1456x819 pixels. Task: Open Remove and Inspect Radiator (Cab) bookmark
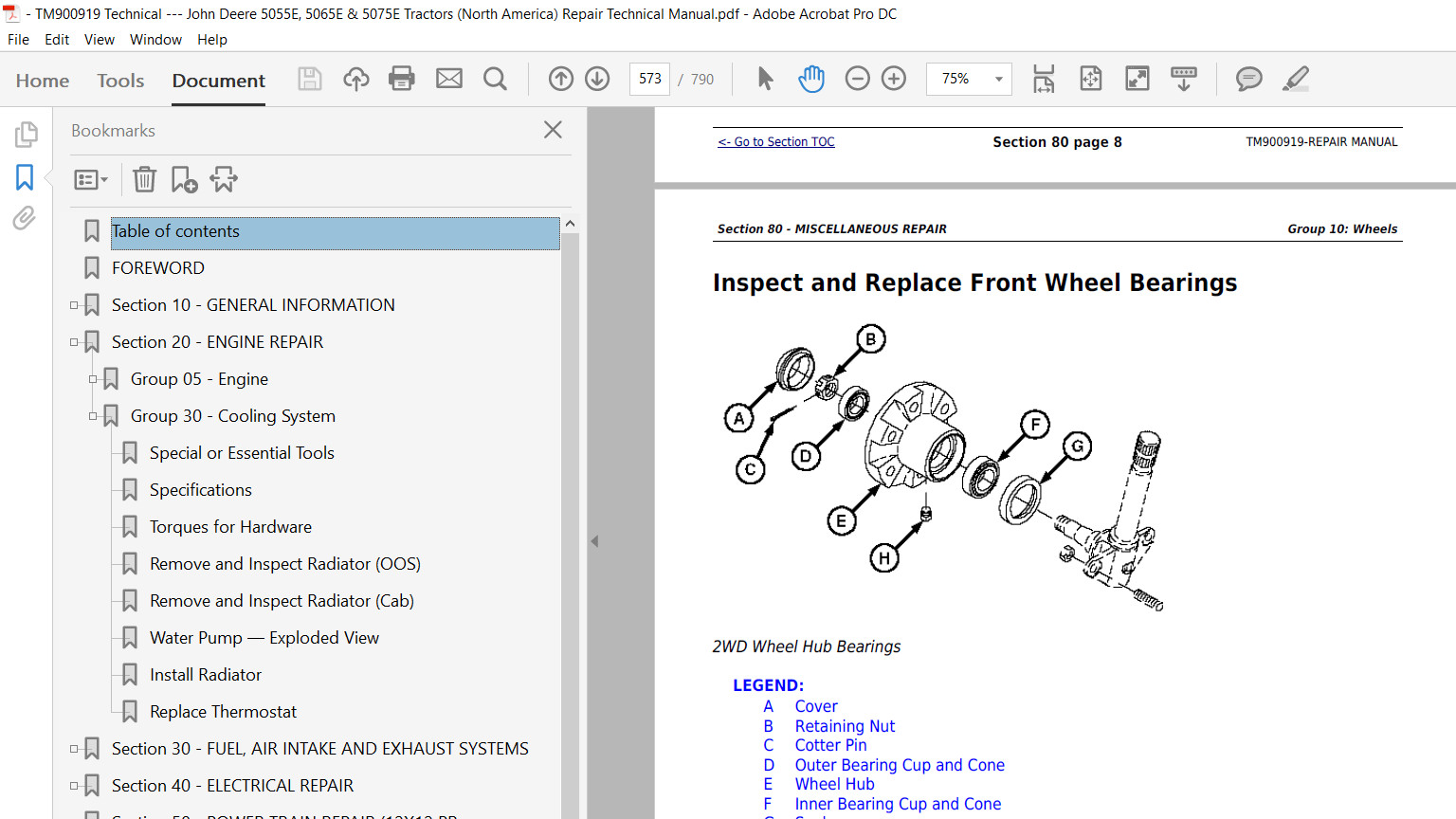(x=282, y=601)
